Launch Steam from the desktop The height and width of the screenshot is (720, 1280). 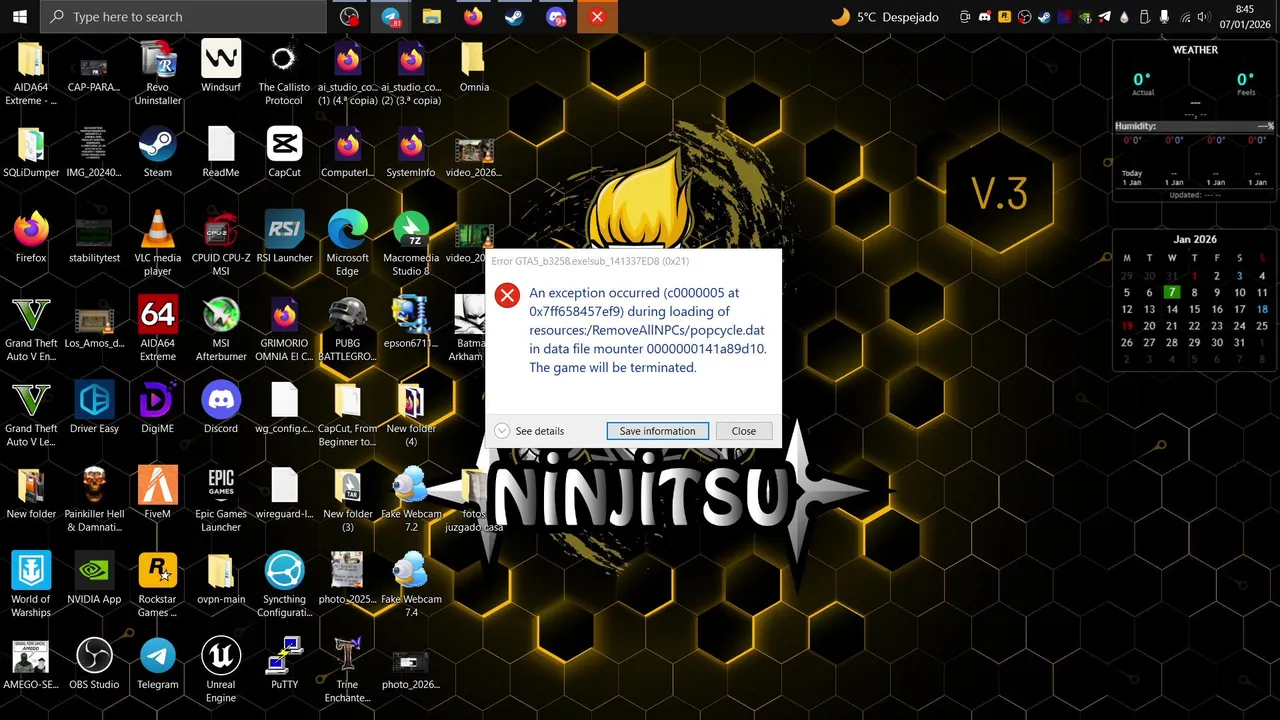pos(158,152)
